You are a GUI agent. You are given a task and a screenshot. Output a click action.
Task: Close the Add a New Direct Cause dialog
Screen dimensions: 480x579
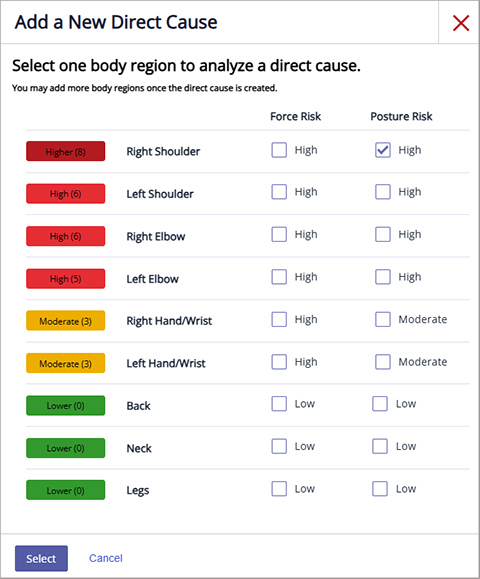tap(461, 23)
